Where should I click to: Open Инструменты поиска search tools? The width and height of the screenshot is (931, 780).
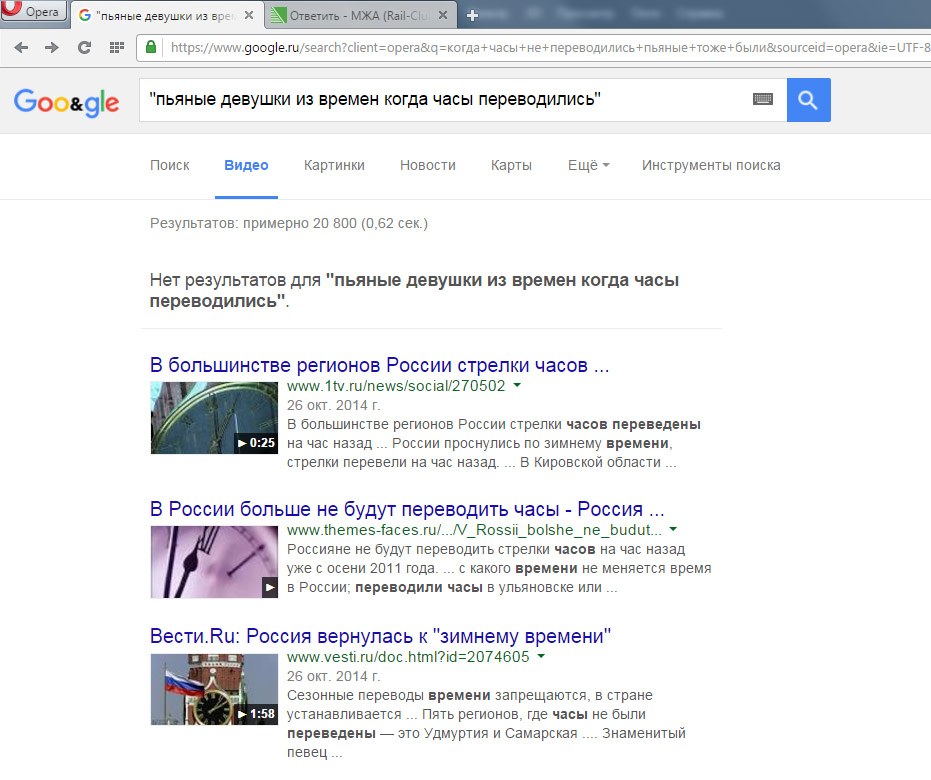[711, 165]
